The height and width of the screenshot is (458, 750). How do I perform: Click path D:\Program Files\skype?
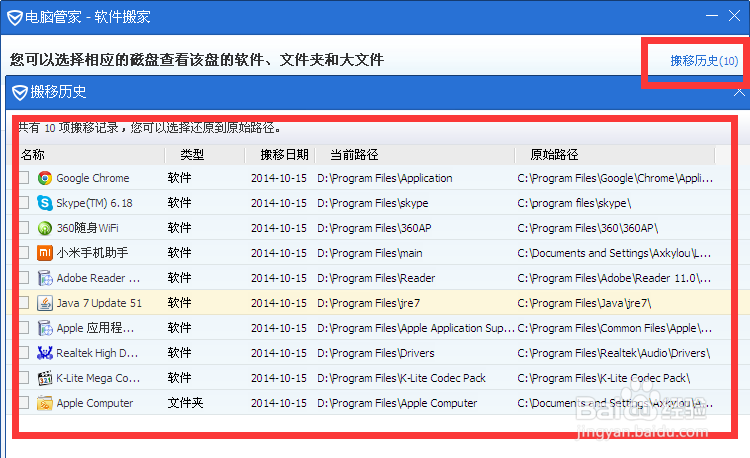click(373, 203)
